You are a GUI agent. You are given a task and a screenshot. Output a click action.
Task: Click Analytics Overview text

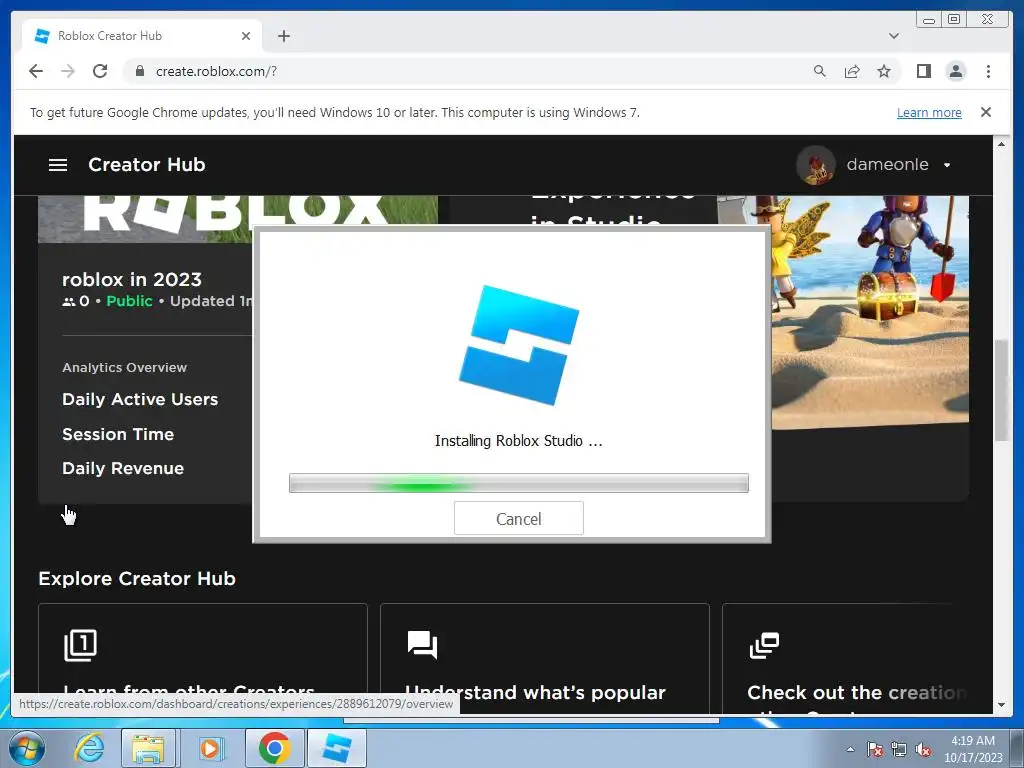(125, 368)
